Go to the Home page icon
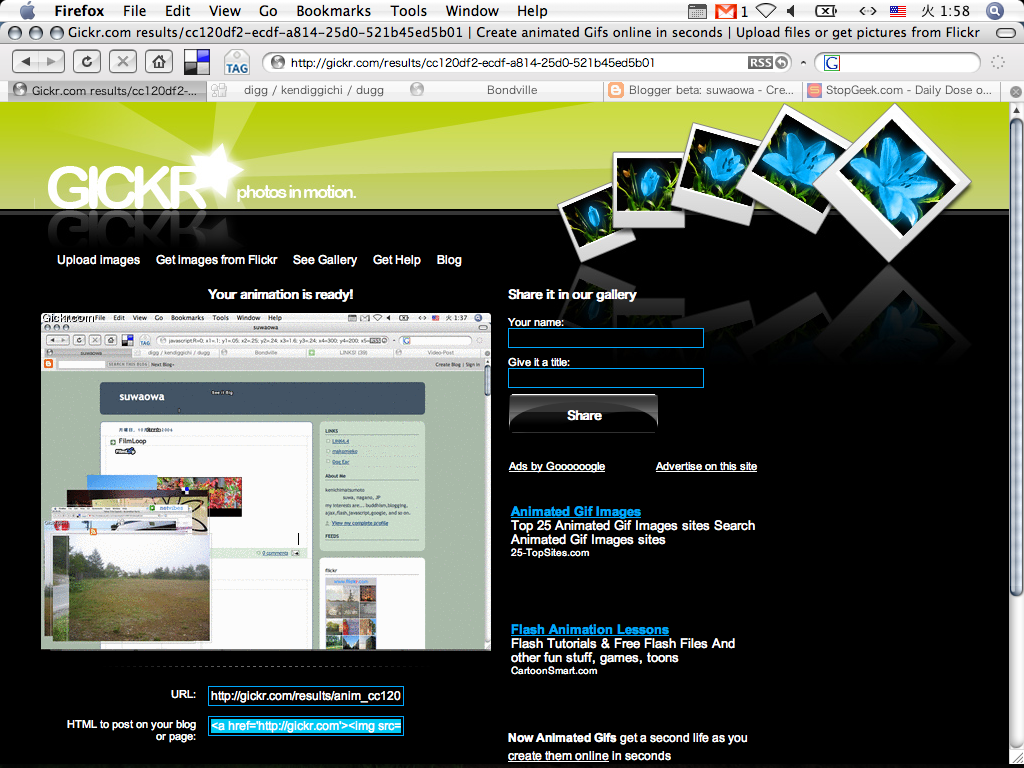The width and height of the screenshot is (1024, 768). (159, 62)
